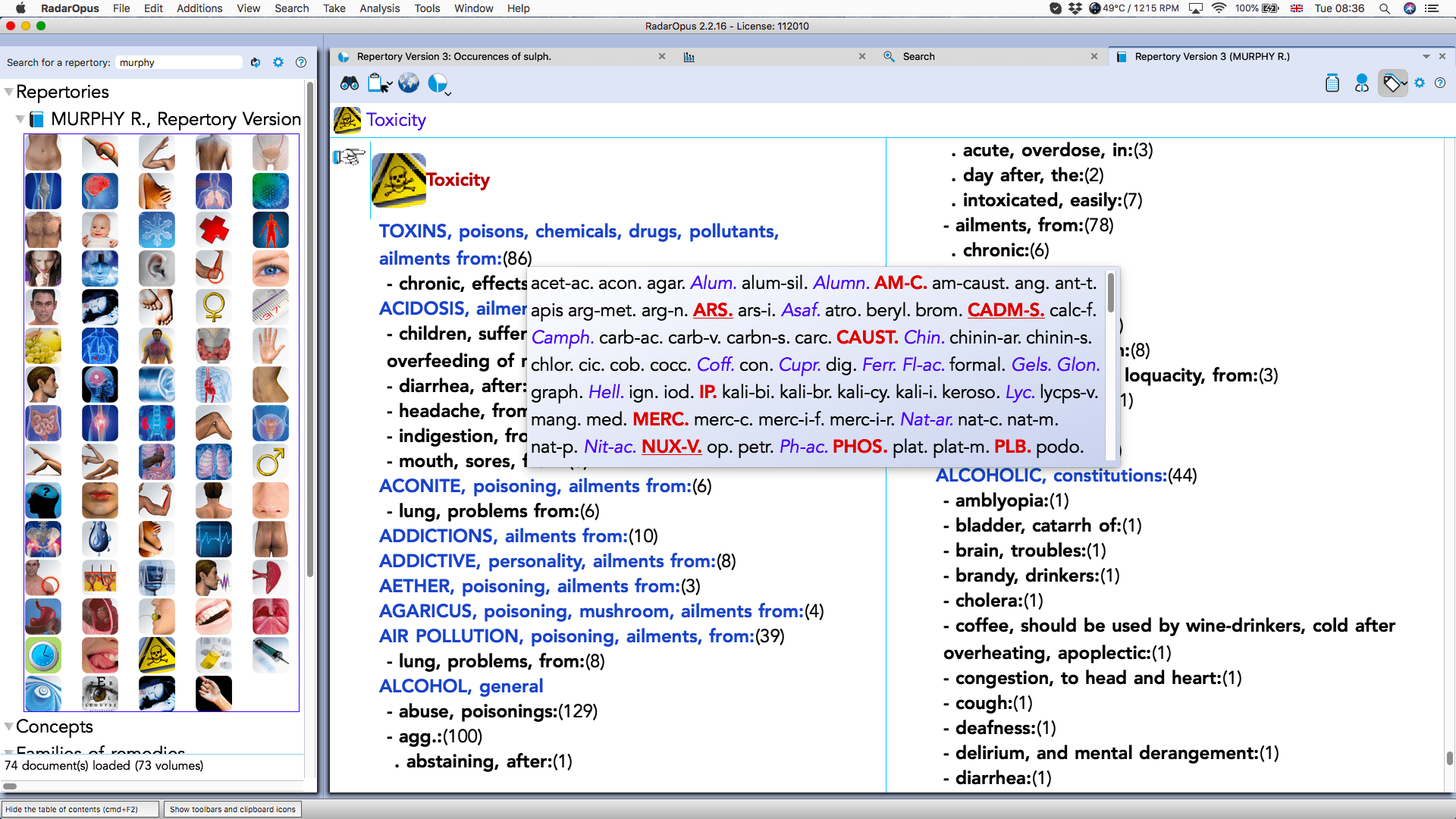The height and width of the screenshot is (819, 1456).
Task: Click the help icon beside repertory search
Action: (x=301, y=62)
